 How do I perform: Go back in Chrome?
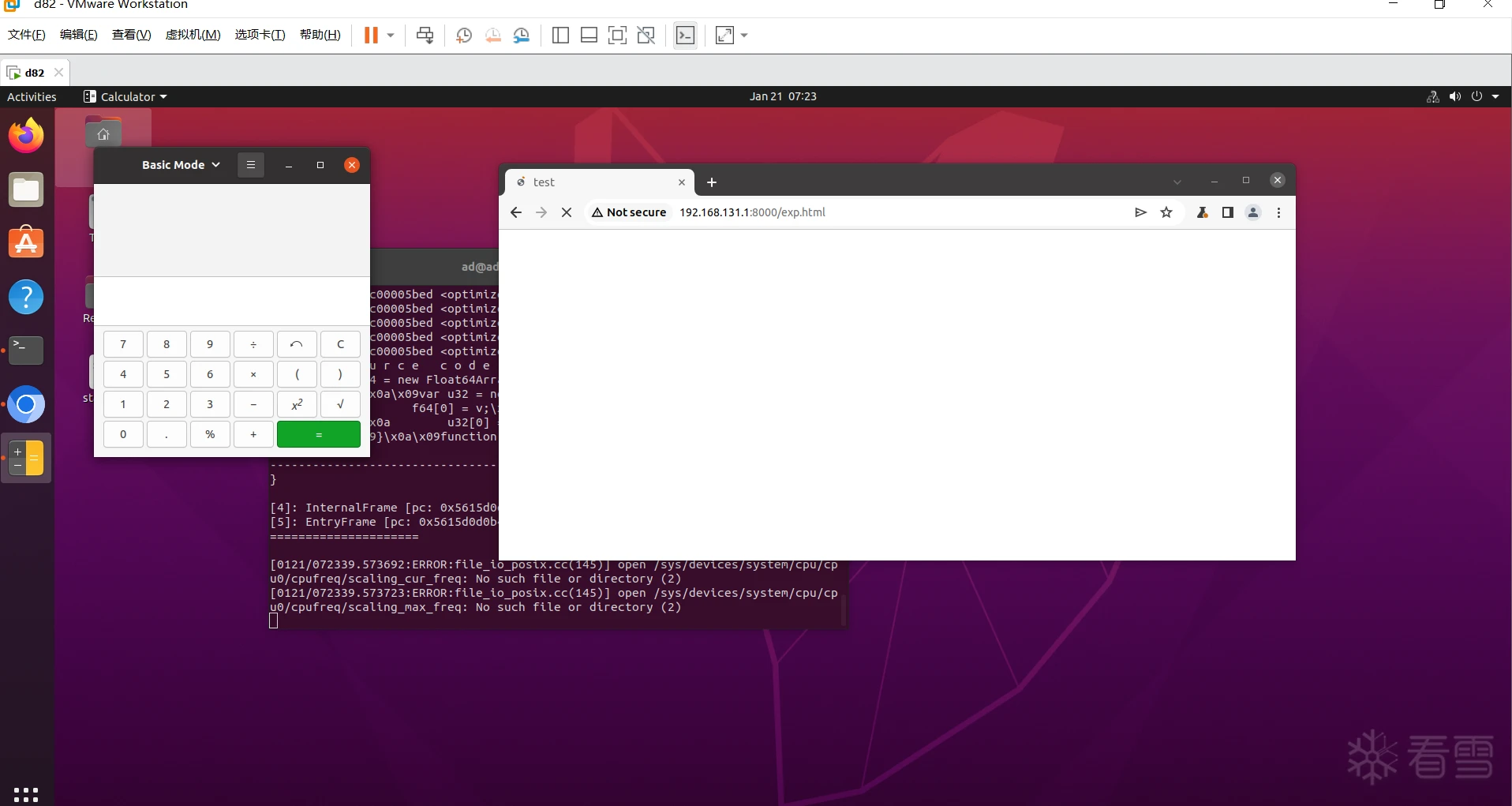coord(516,212)
